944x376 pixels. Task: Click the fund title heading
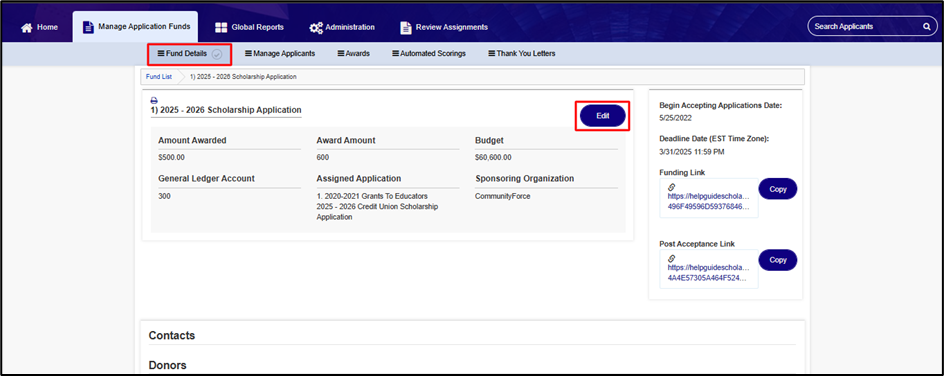tap(226, 110)
